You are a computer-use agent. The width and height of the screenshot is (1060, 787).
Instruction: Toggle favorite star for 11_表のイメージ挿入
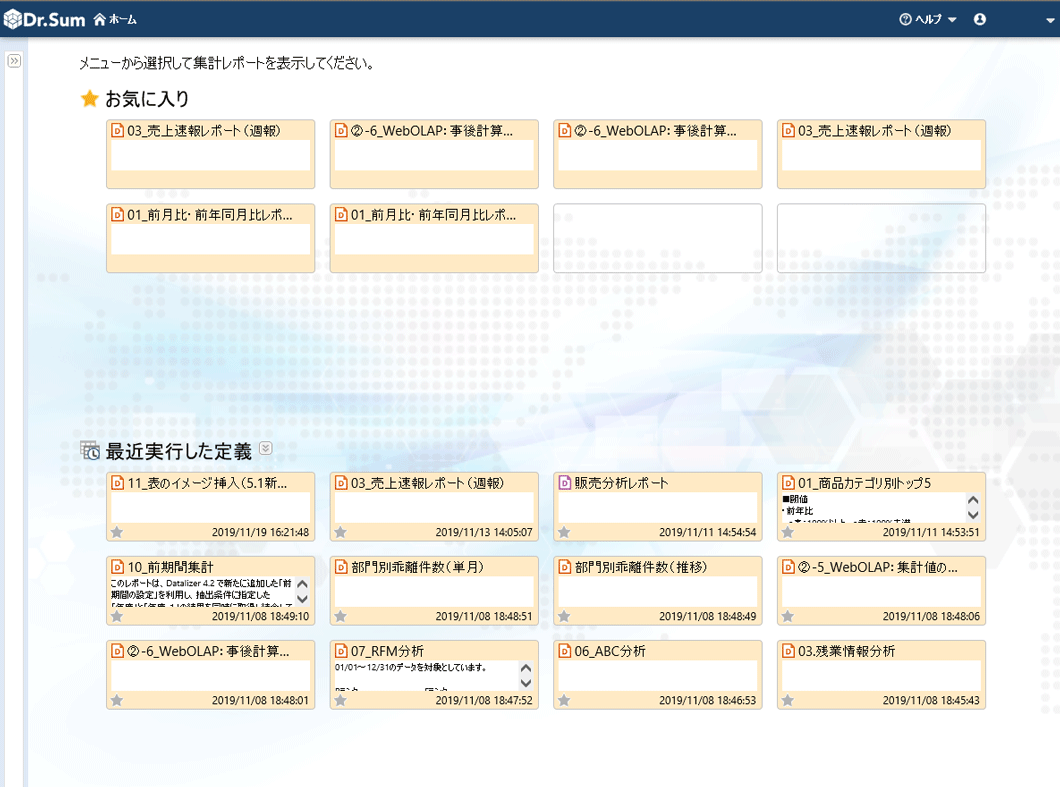point(117,532)
